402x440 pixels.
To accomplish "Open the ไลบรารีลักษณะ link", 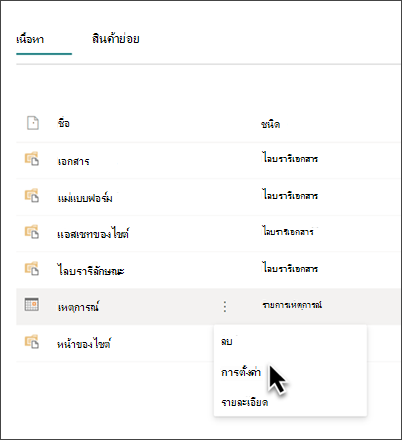I will [x=91, y=270].
